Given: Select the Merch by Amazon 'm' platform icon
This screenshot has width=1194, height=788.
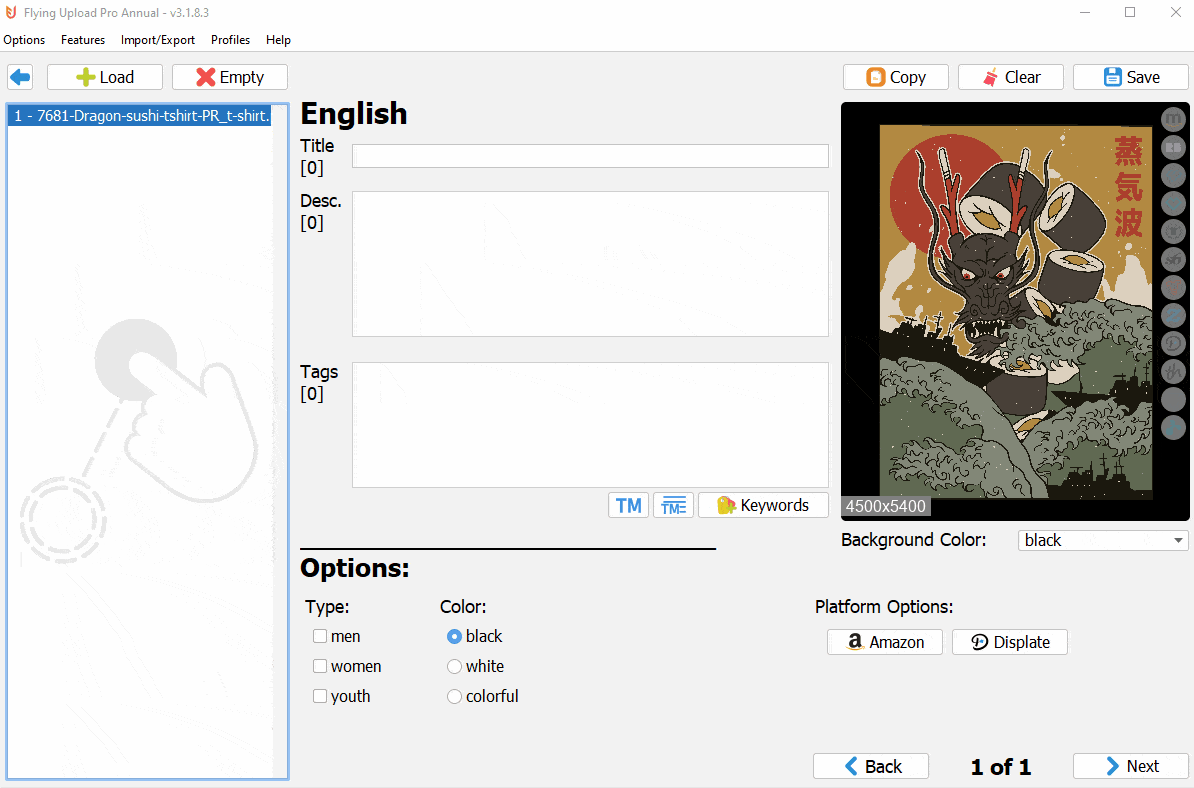Looking at the screenshot, I should [1173, 119].
